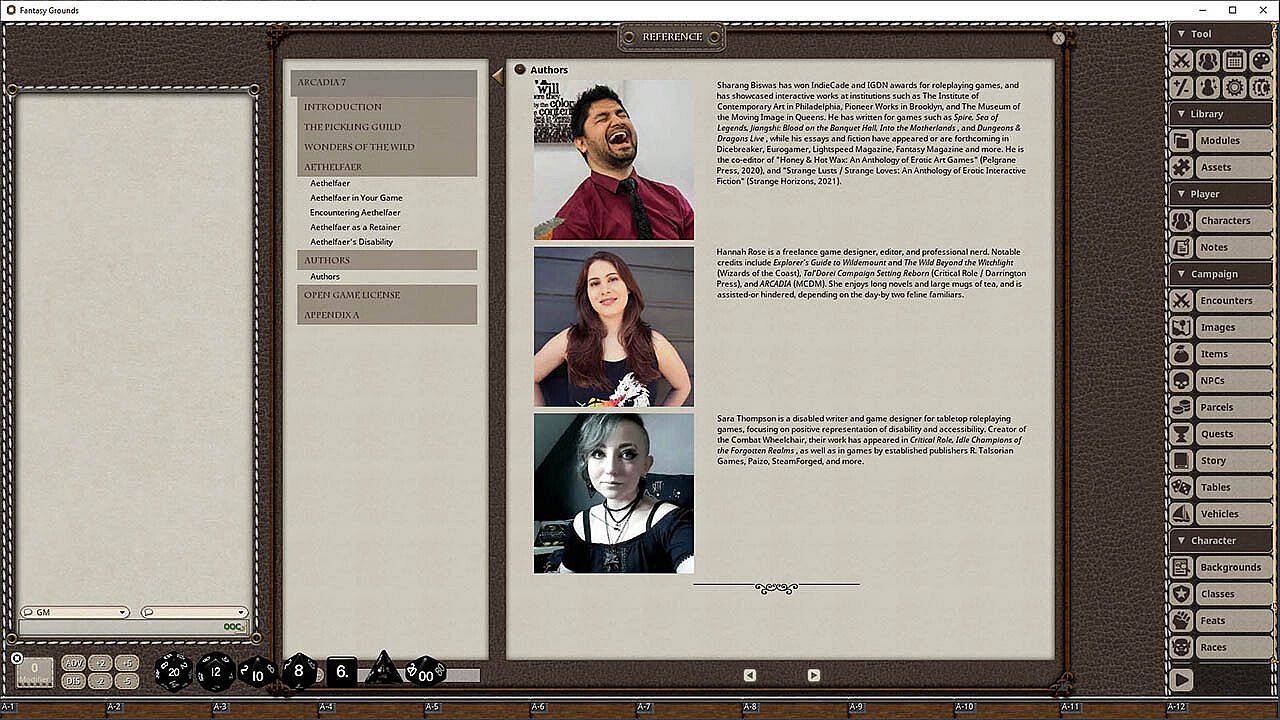Toggle the DIS disadvantage button
This screenshot has width=1280, height=720.
pos(73,681)
